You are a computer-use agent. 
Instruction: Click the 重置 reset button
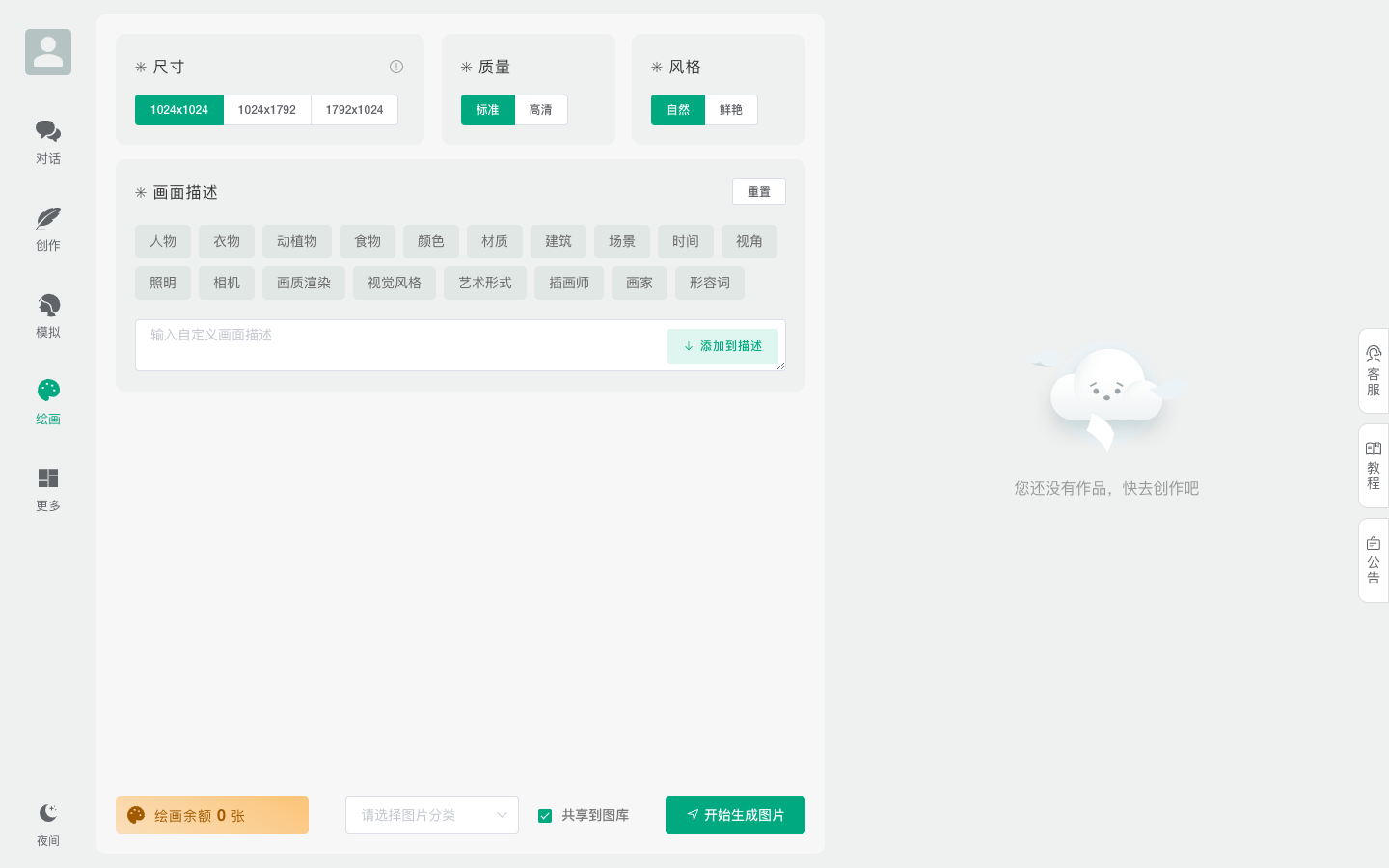[x=758, y=192]
